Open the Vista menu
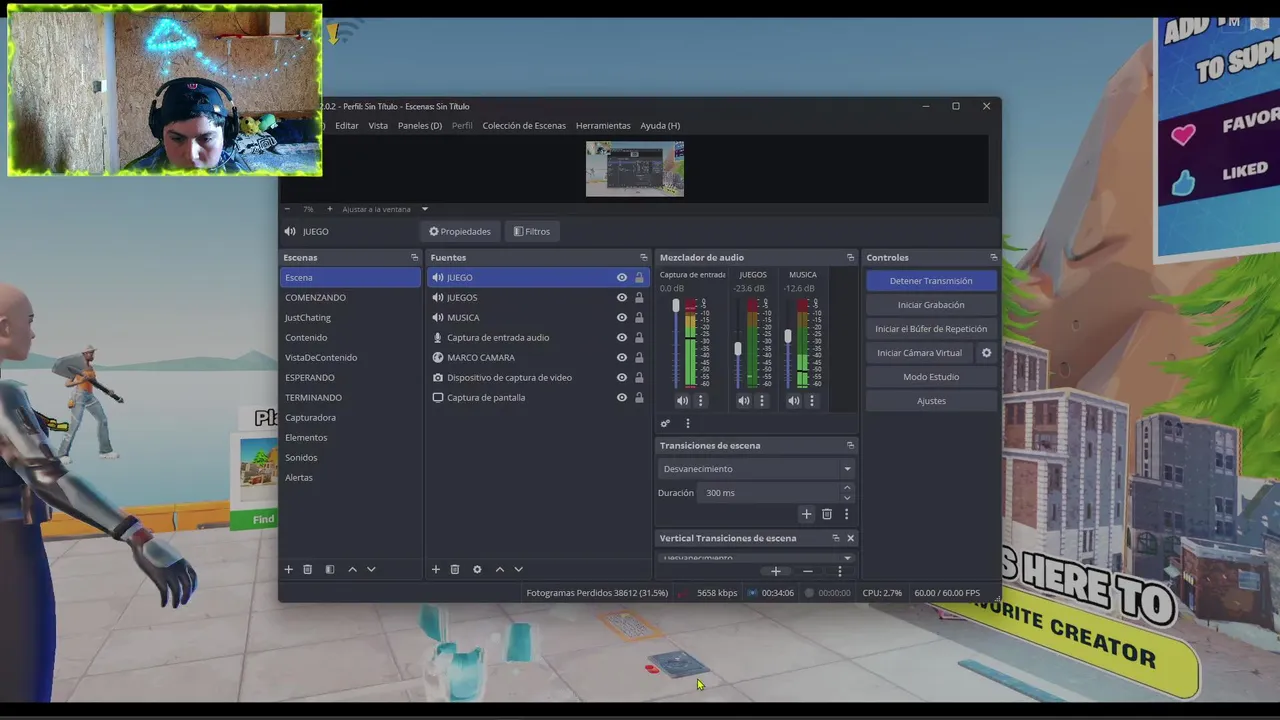 pos(378,126)
